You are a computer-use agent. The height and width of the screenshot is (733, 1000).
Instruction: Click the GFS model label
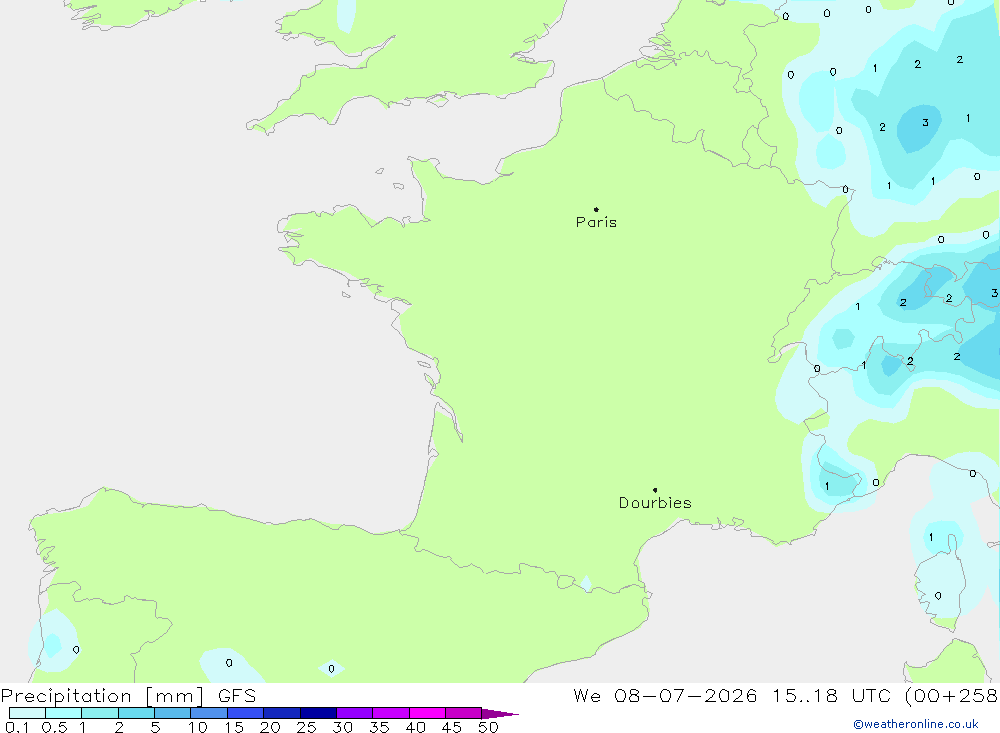click(237, 696)
